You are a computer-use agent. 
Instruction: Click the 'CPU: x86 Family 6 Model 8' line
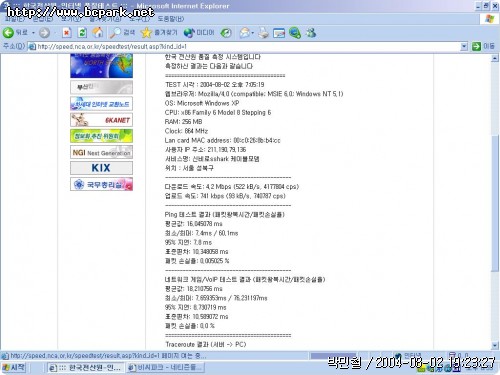pos(218,112)
